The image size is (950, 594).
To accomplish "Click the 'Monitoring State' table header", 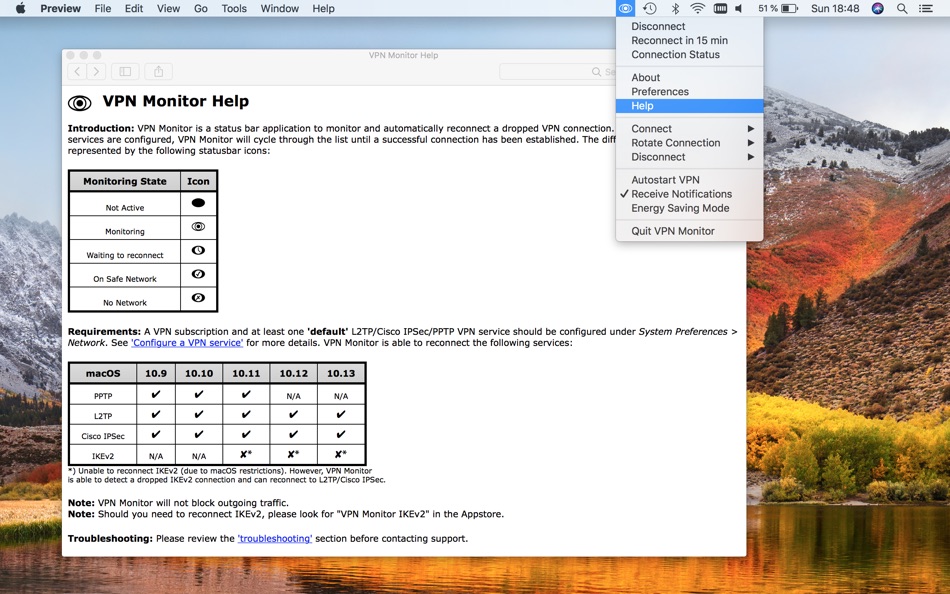I will coord(125,181).
